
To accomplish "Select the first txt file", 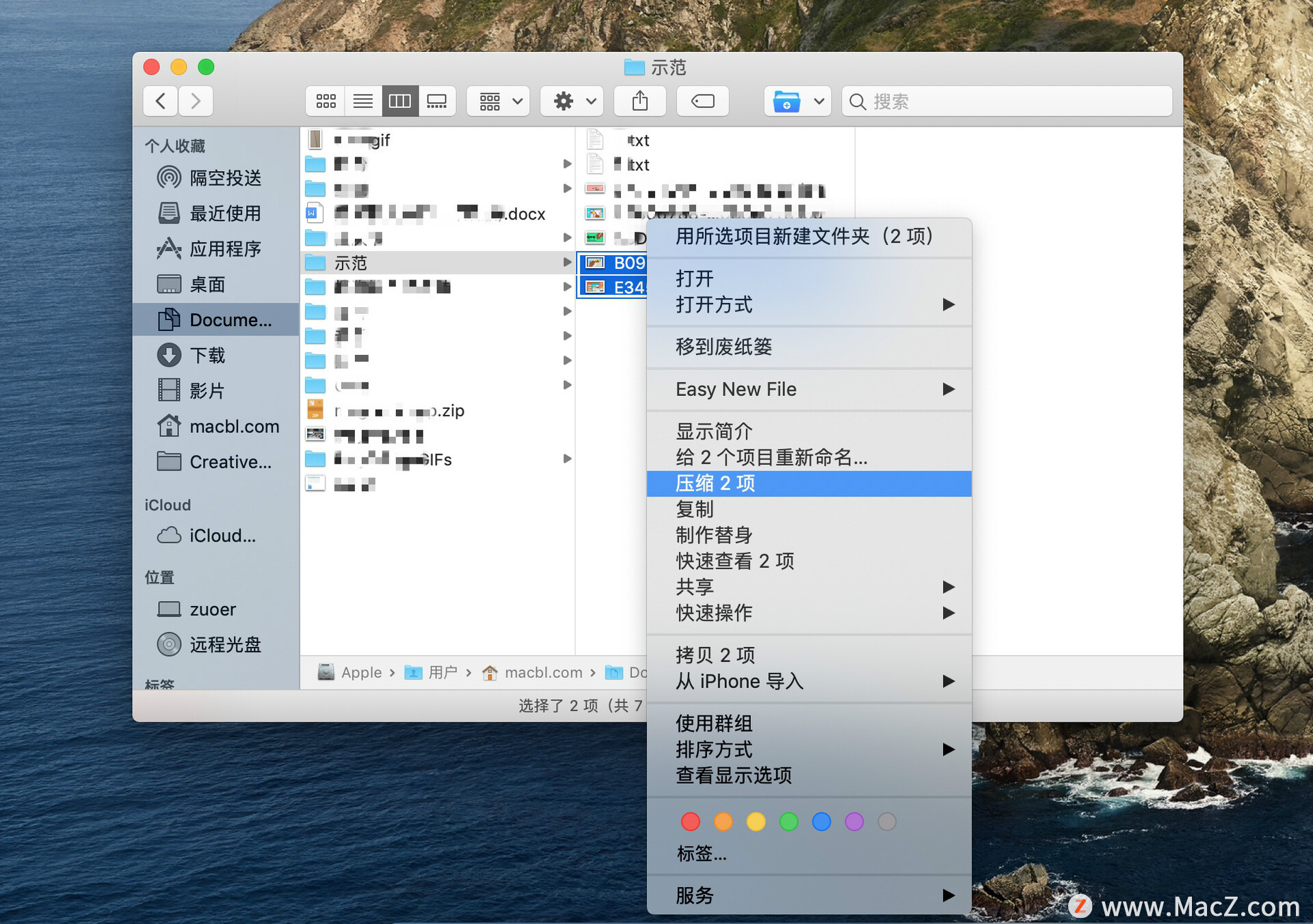I will point(715,140).
